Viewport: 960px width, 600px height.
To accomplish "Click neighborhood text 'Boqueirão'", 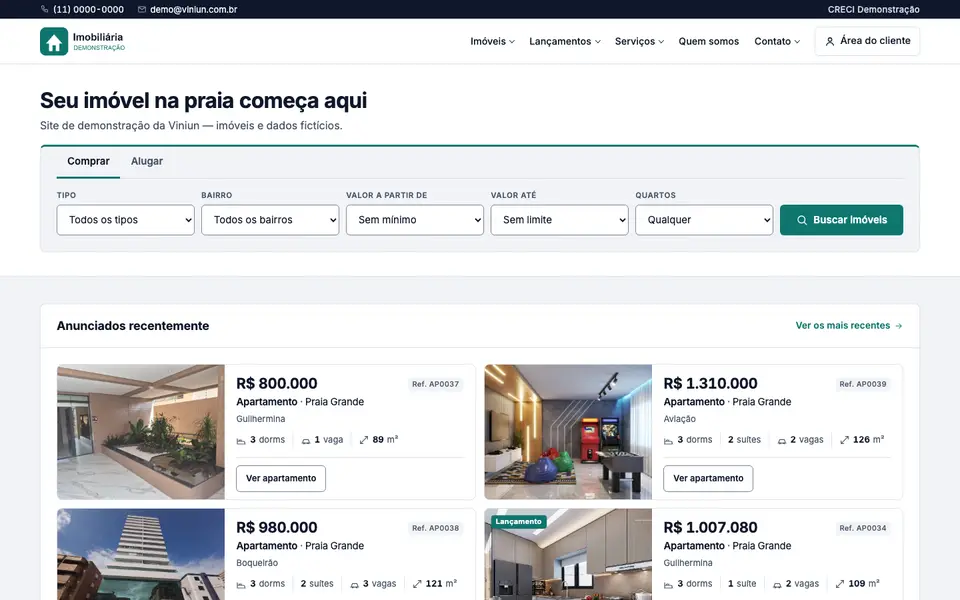I will coord(257,563).
